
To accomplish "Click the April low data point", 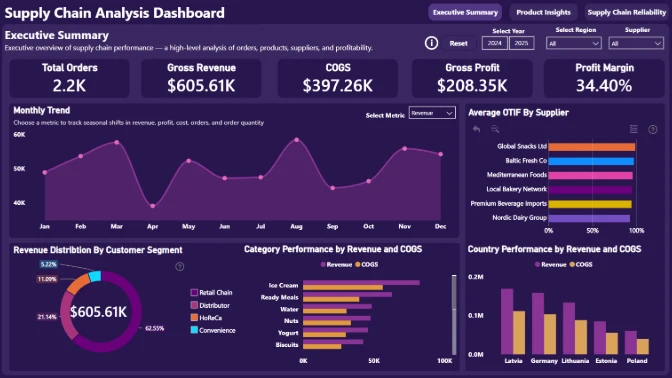I will [153, 206].
